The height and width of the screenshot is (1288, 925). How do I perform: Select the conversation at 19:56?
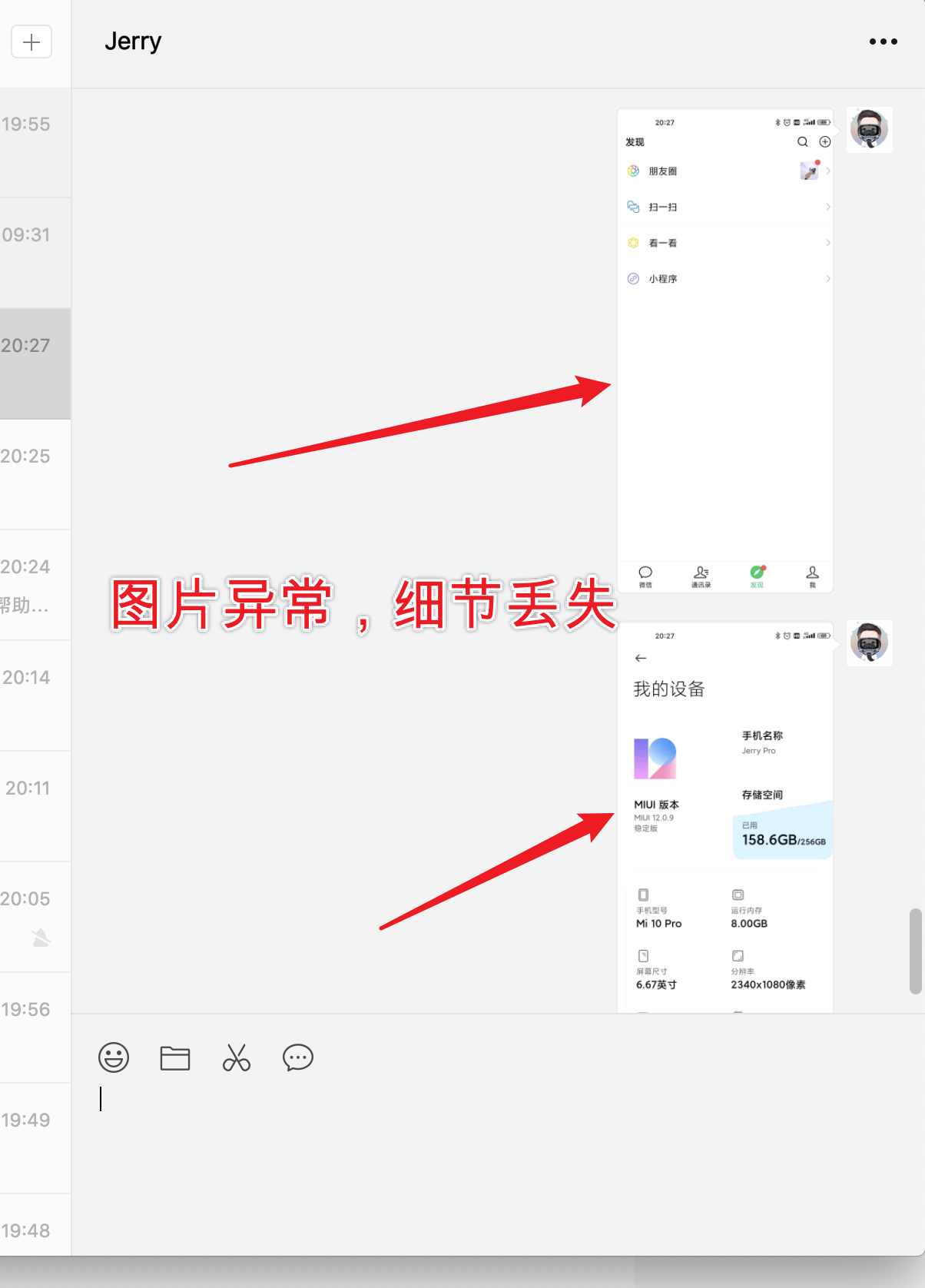[x=35, y=1028]
